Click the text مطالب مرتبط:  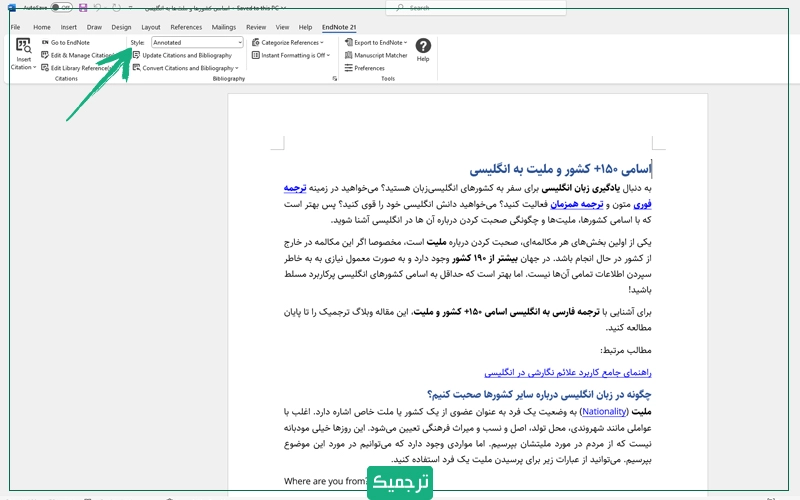(x=626, y=351)
